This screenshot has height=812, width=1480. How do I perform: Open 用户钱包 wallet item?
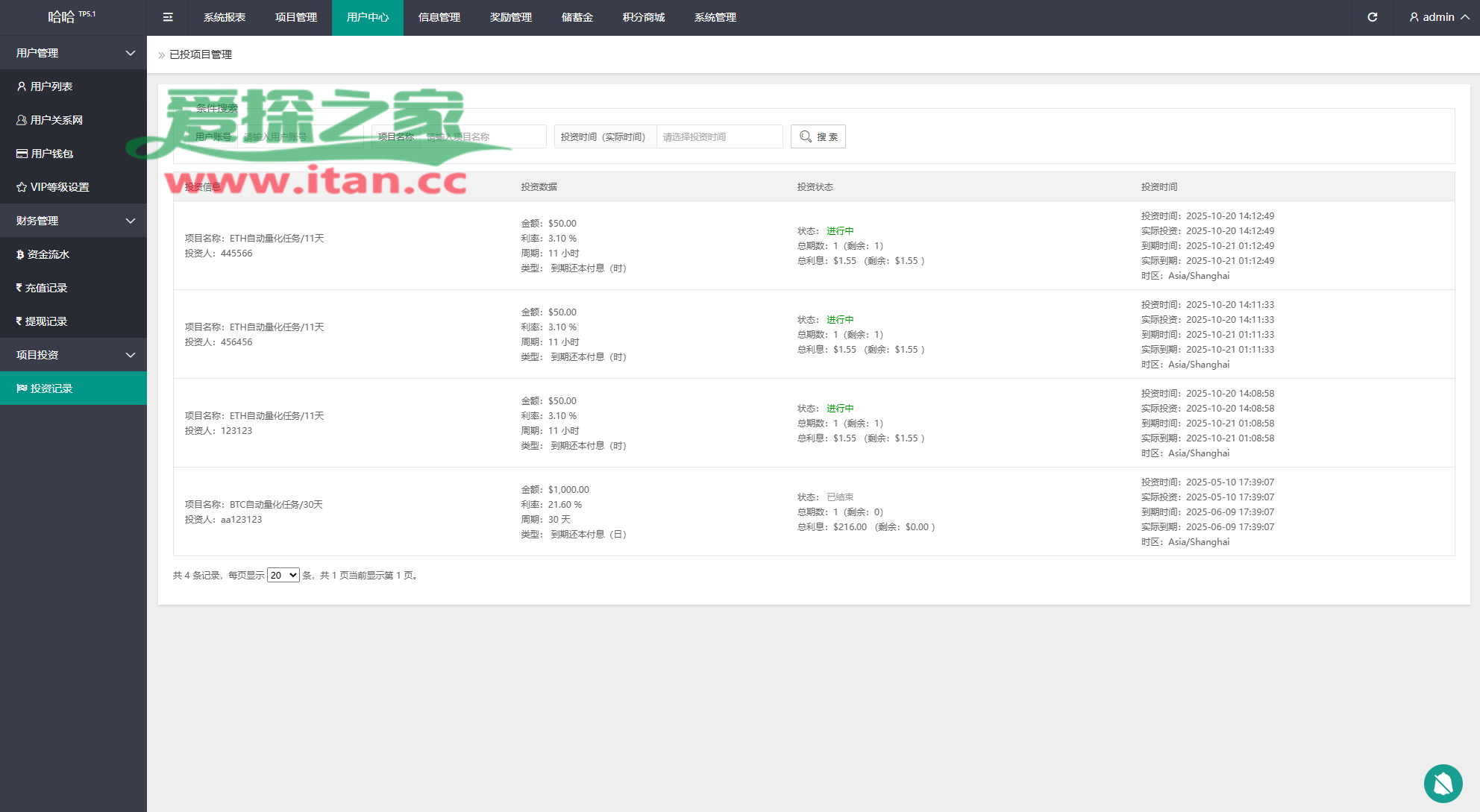click(x=51, y=154)
